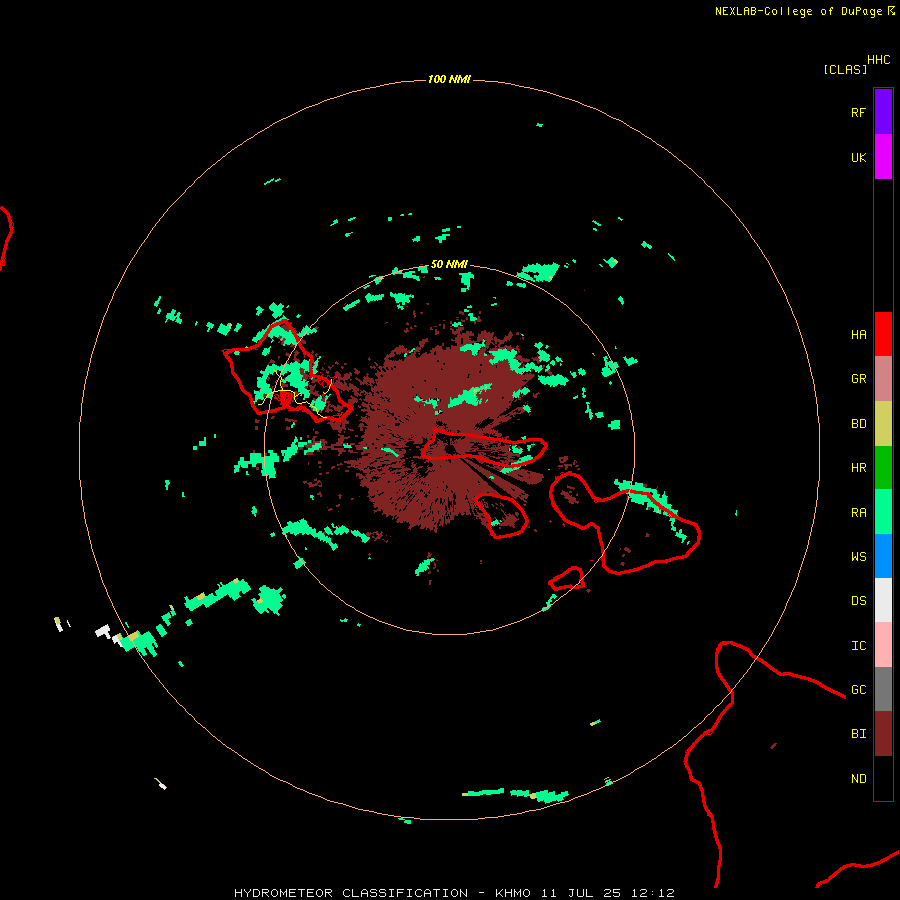The width and height of the screenshot is (900, 900).
Task: Click the ND black legend swatch
Action: [x=883, y=778]
